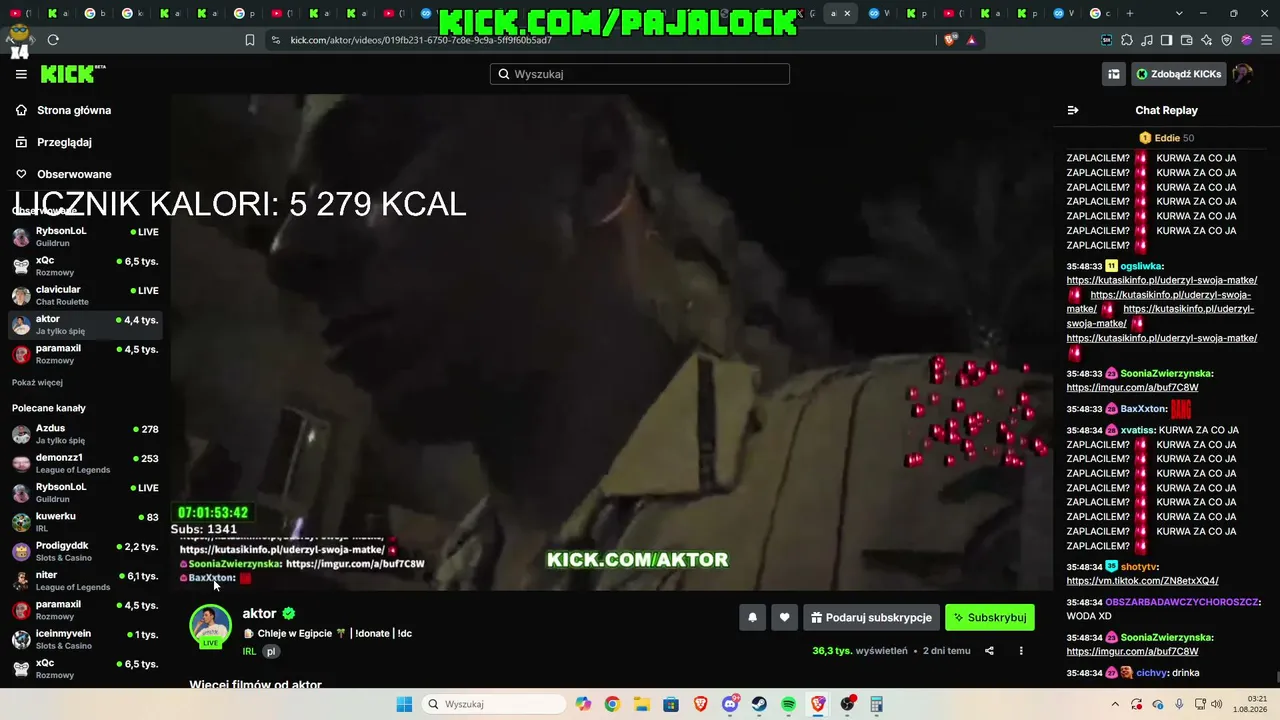Viewport: 1280px width, 720px height.
Task: Open paramaxil channel in followed list
Action: tap(85, 354)
